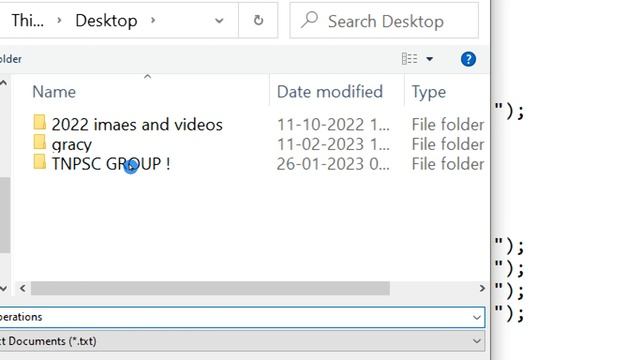Click the horizontal scrollbar thumb

coord(210,288)
